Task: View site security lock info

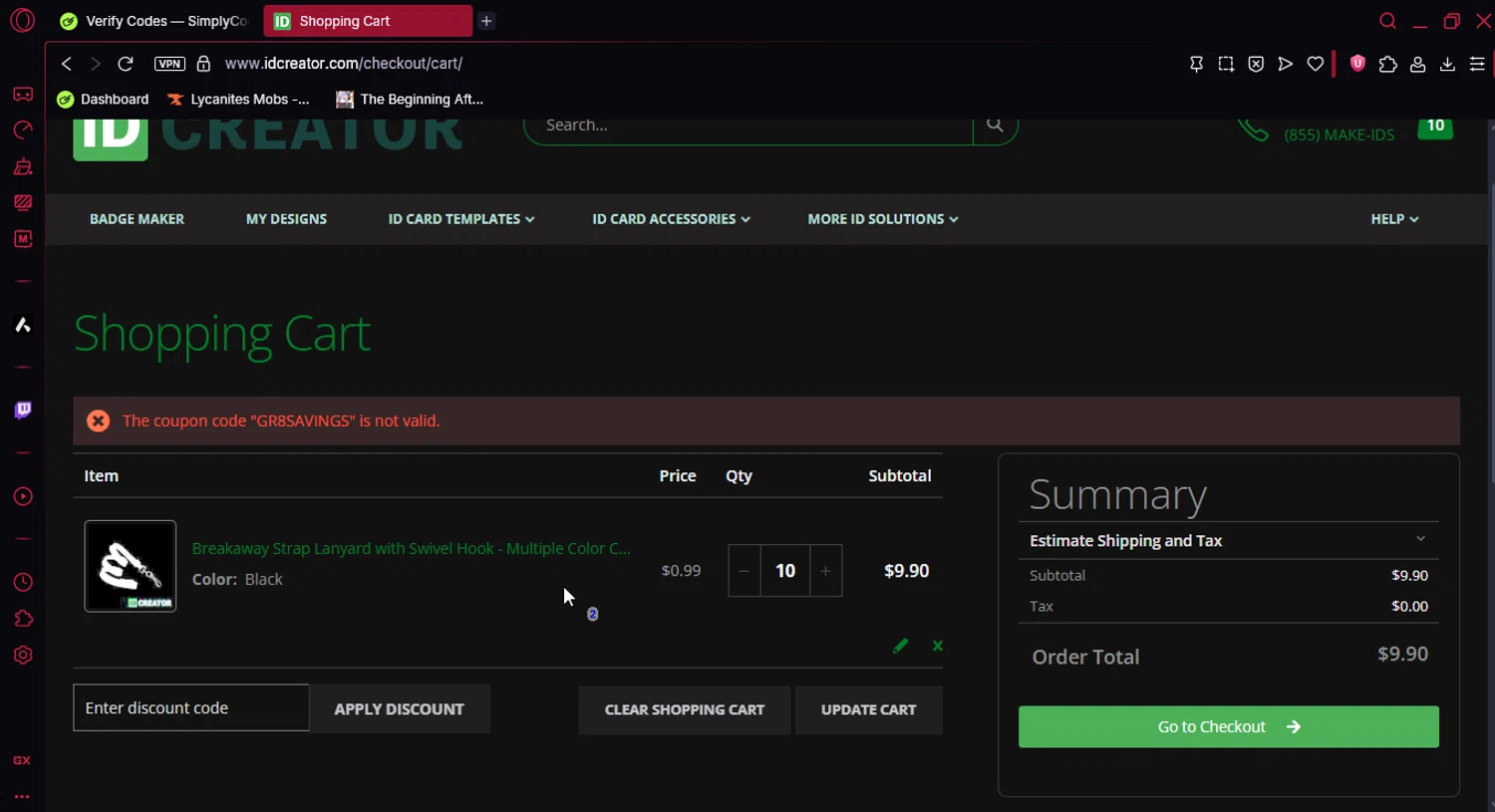Action: 203,64
